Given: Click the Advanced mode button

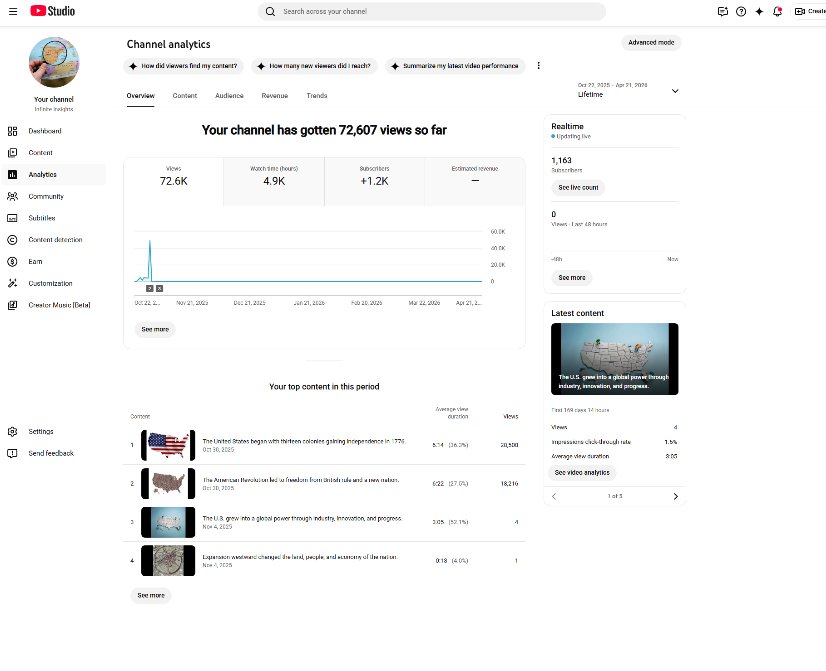Looking at the screenshot, I should click(651, 42).
